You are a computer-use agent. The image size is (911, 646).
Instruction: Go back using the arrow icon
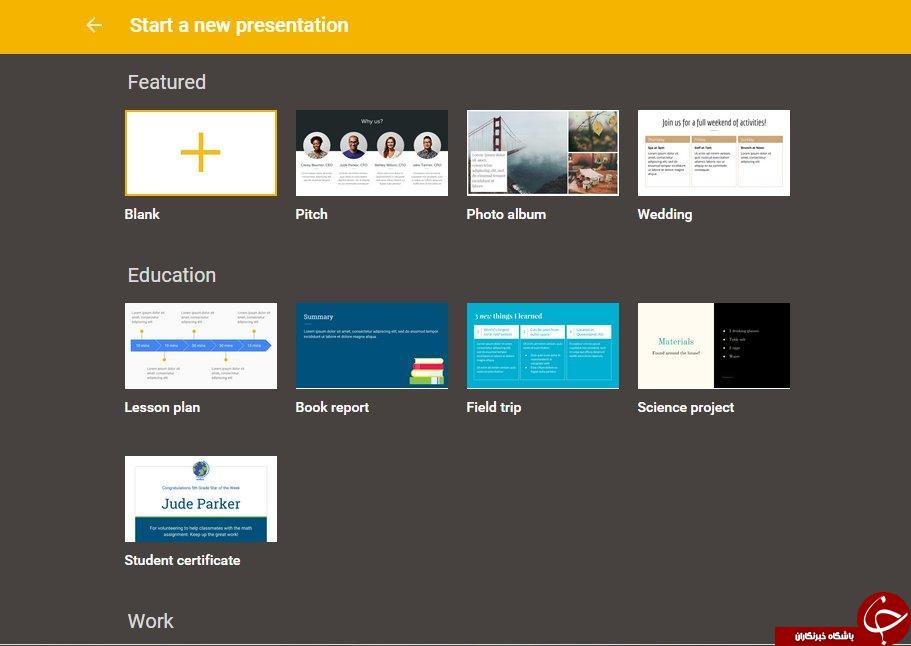(x=94, y=25)
